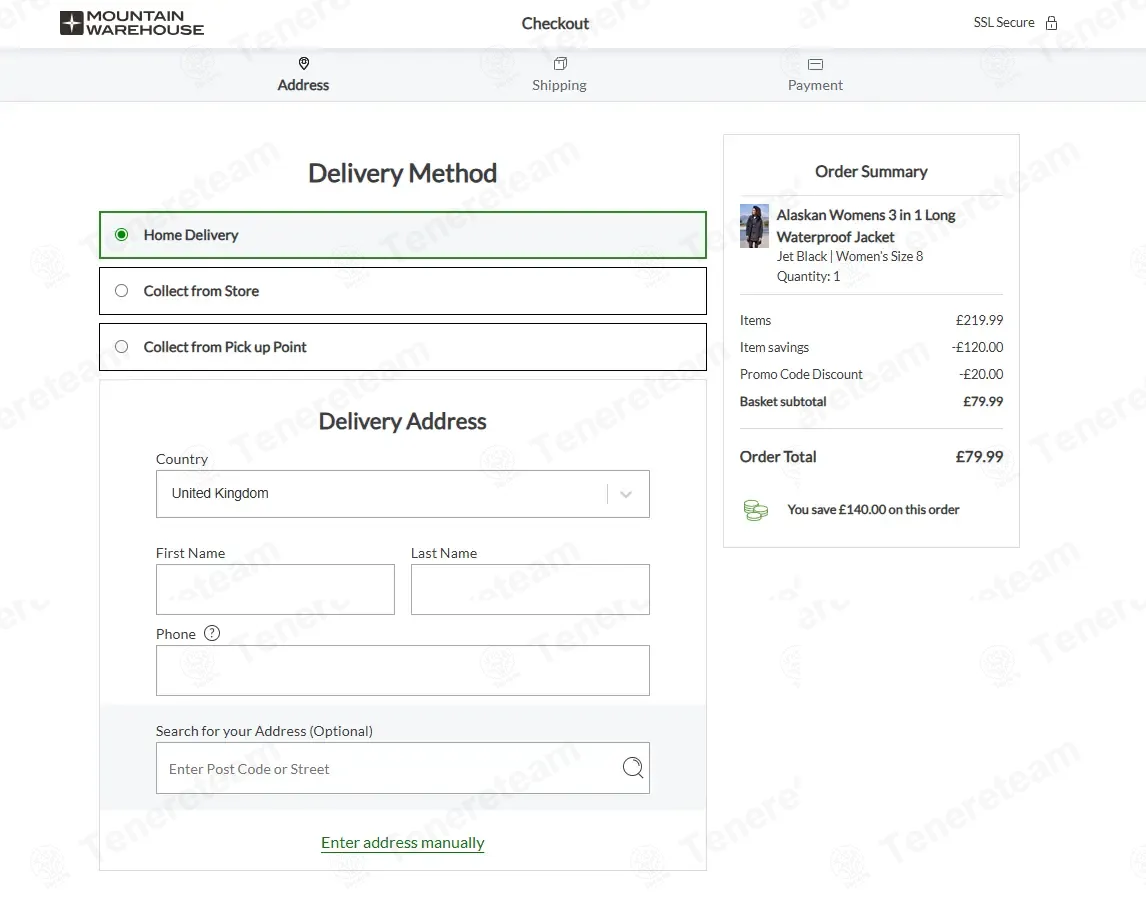Click the Last Name input field
This screenshot has height=907, width=1146.
click(x=530, y=590)
